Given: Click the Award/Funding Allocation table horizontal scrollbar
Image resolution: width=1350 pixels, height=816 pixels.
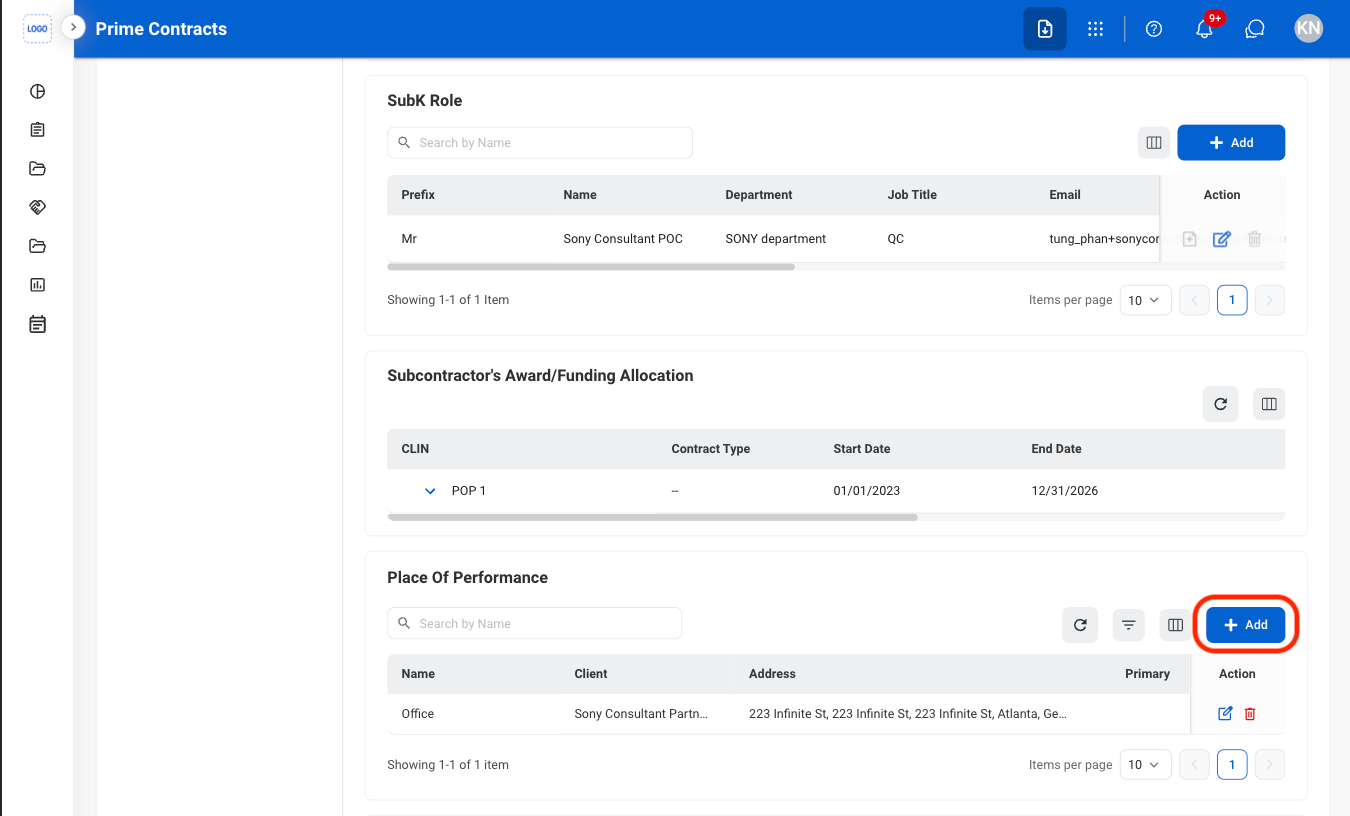Looking at the screenshot, I should tap(652, 517).
